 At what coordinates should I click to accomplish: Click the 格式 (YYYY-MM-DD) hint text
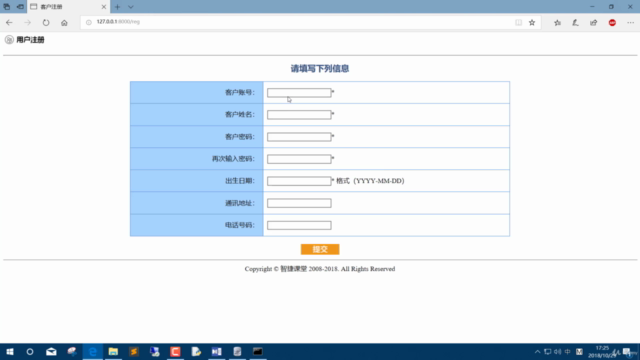click(370, 181)
